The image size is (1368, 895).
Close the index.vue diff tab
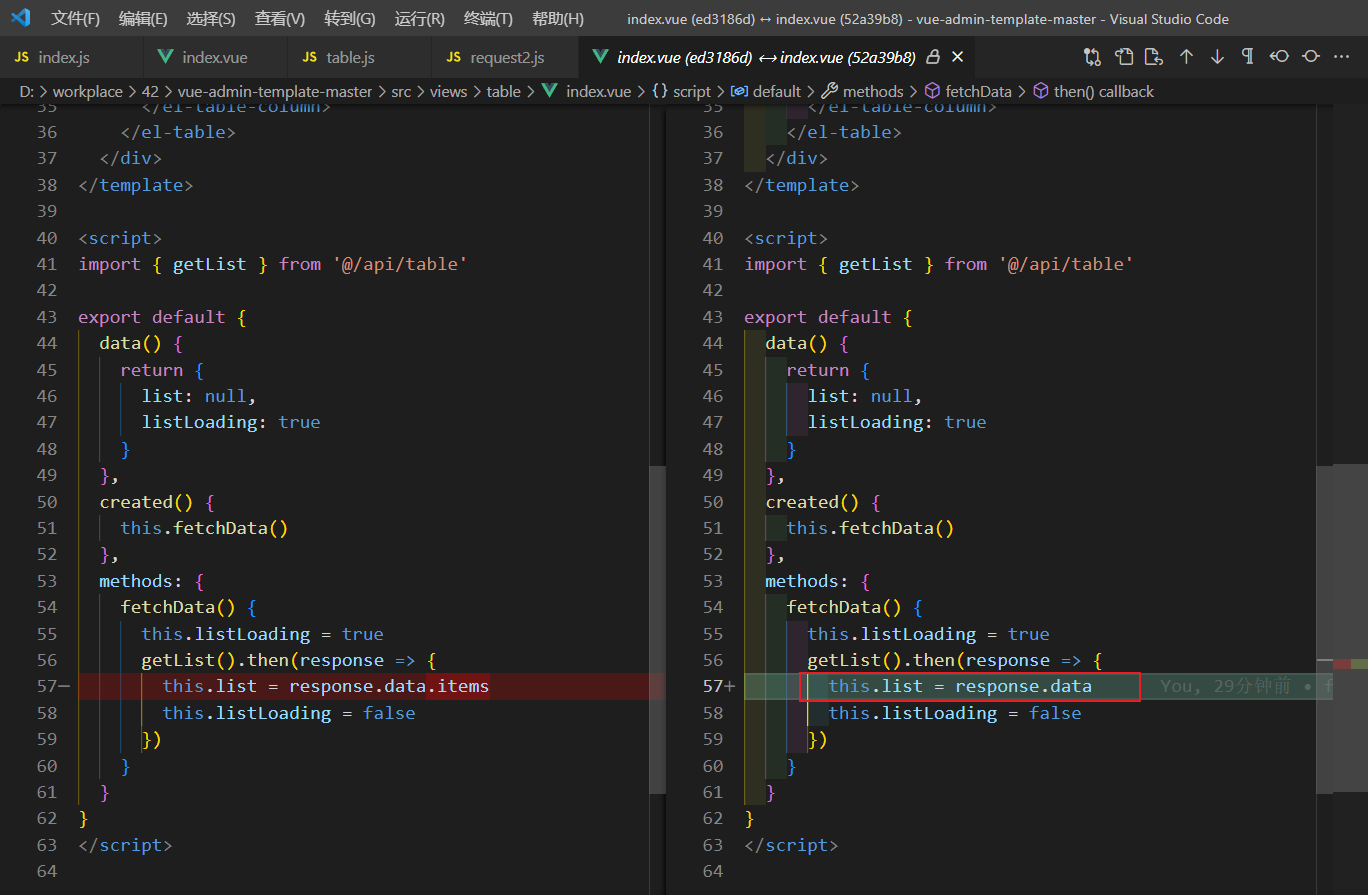[958, 57]
